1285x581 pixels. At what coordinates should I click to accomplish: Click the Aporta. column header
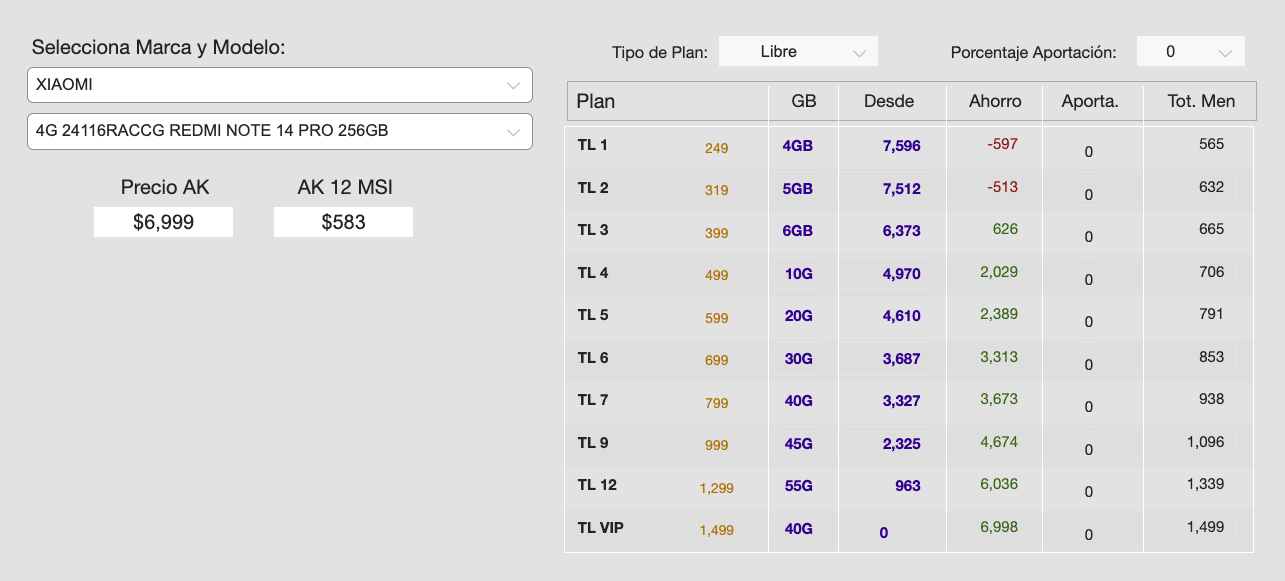1092,101
